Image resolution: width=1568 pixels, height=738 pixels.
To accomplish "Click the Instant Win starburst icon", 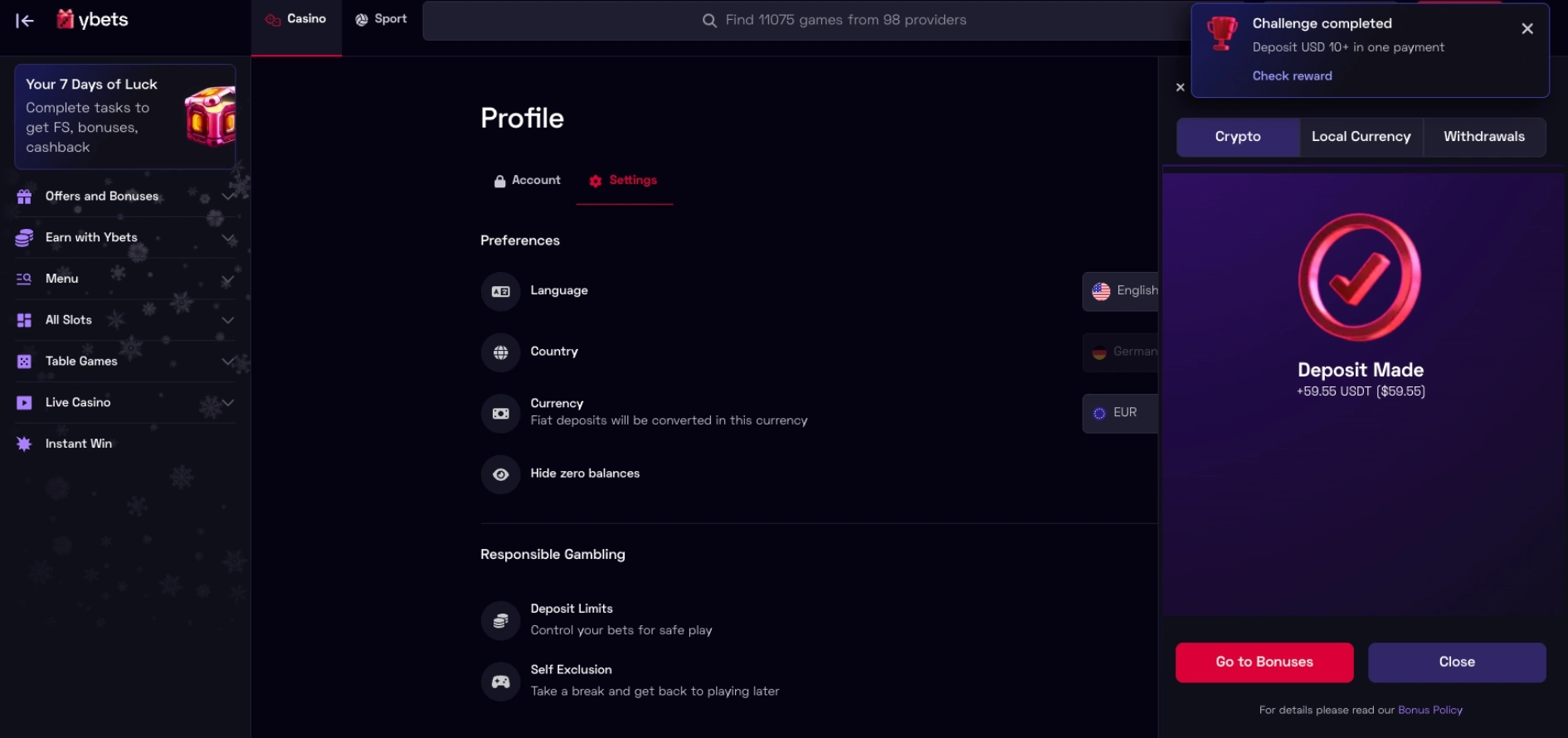I will click(22, 444).
